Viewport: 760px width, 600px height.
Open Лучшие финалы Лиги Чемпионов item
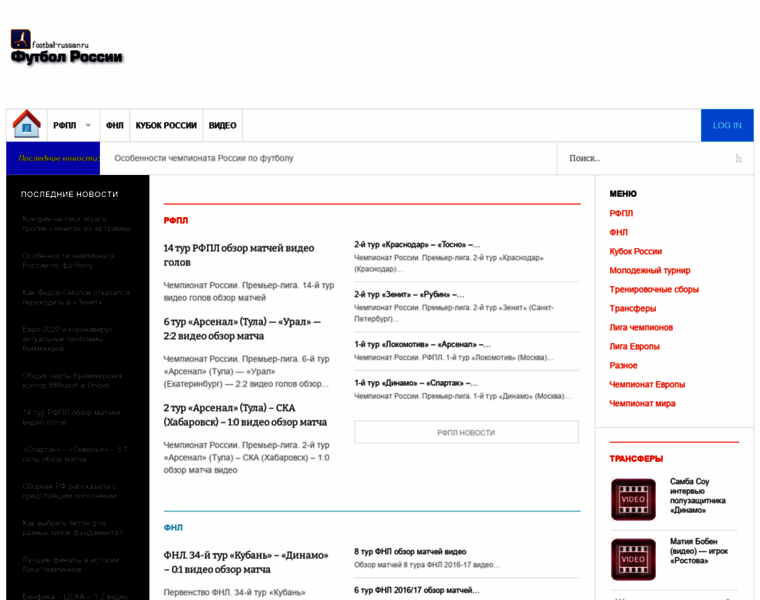tap(70, 565)
